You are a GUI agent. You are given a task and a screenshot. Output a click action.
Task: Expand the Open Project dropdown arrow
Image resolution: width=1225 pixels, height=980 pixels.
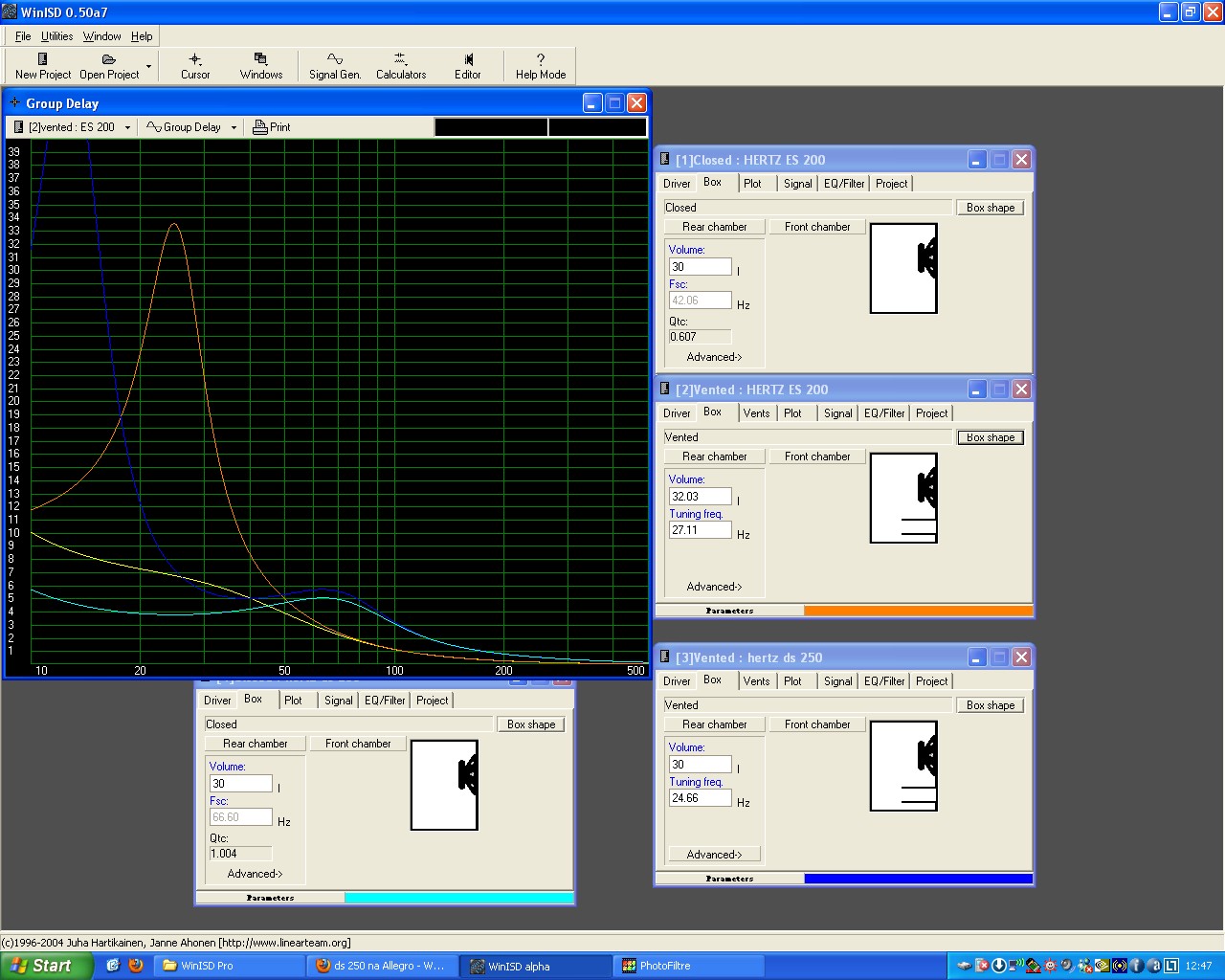(148, 67)
